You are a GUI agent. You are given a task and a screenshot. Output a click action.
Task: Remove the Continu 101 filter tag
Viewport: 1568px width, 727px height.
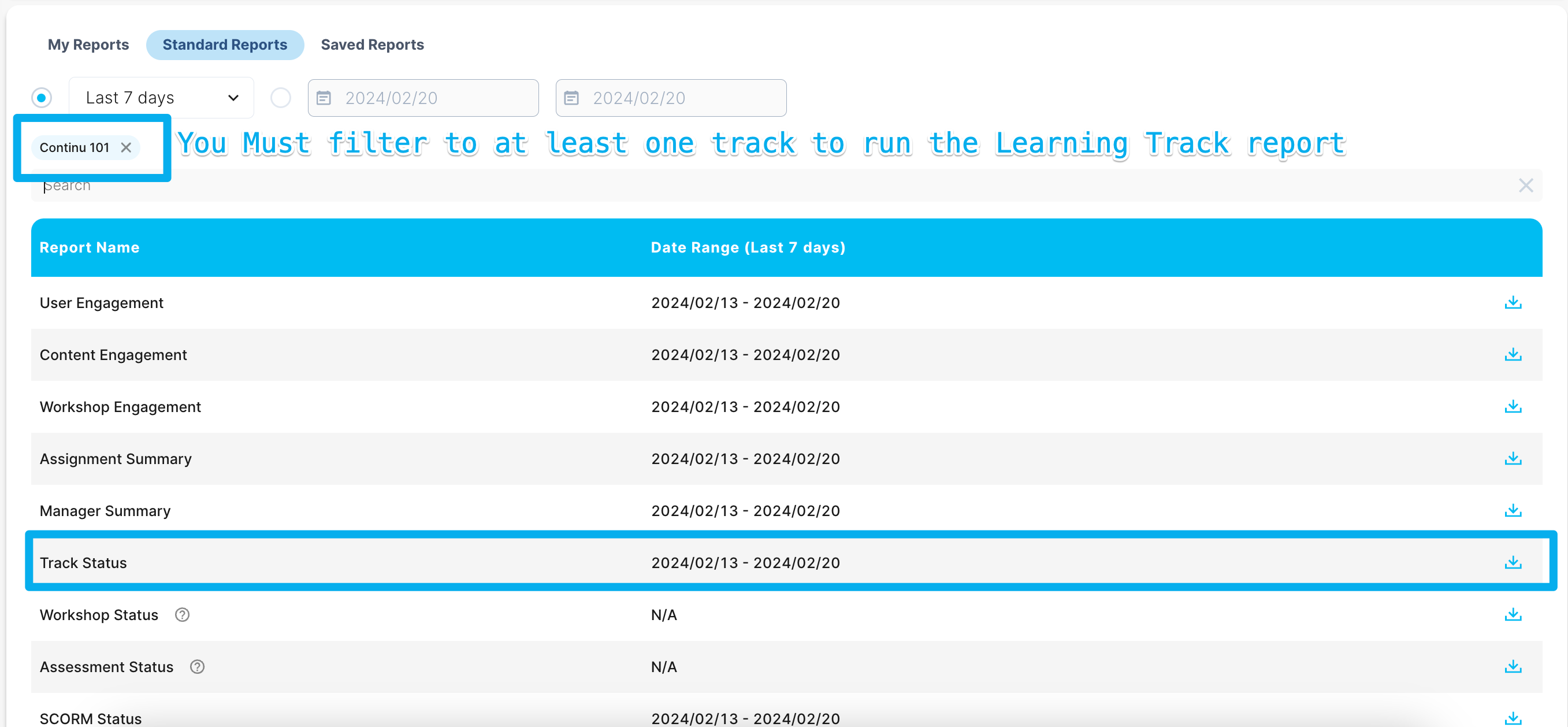click(x=126, y=147)
